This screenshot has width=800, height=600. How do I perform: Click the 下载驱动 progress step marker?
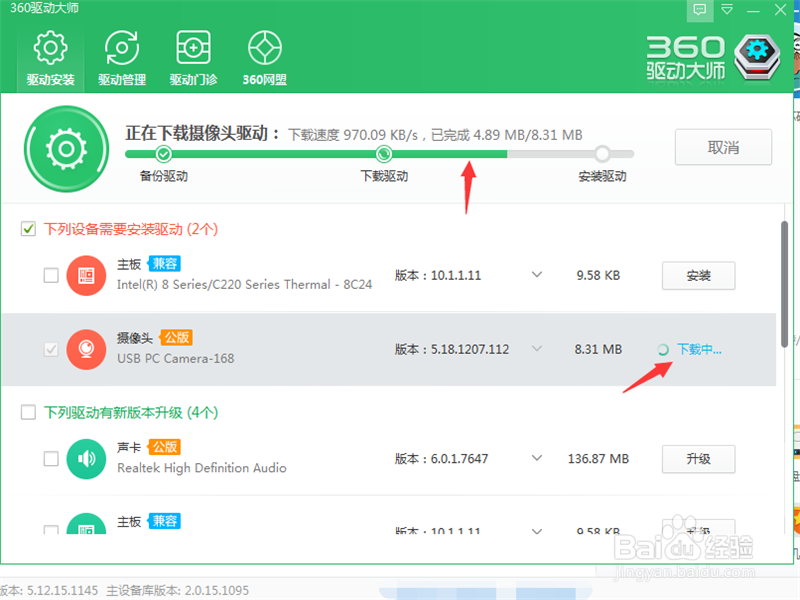click(x=384, y=154)
